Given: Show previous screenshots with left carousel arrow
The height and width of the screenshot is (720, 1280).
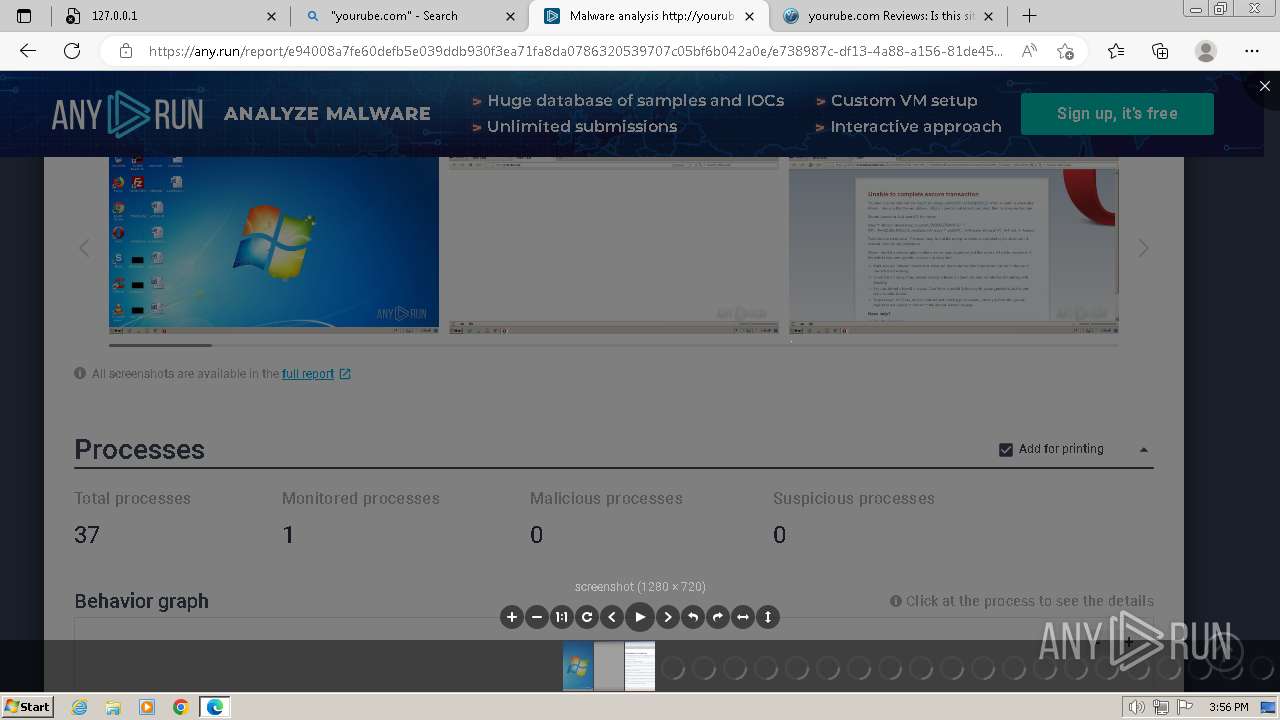Looking at the screenshot, I should coord(84,248).
